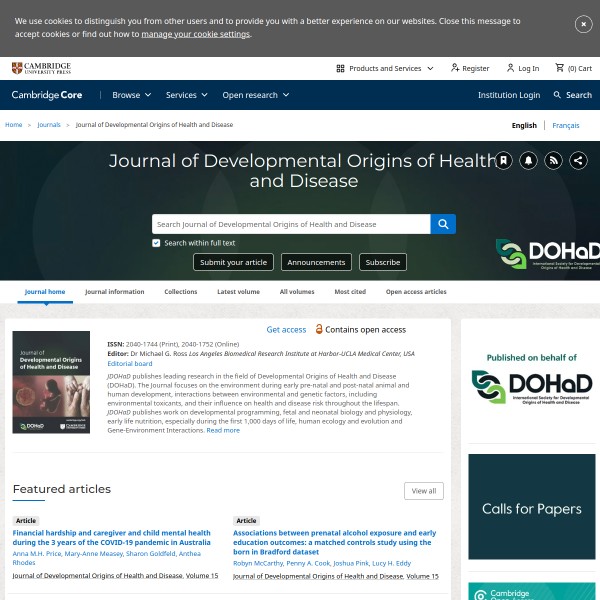Screen dimensions: 600x600
Task: Dismiss the cookie banner with X
Action: pyautogui.click(x=583, y=24)
